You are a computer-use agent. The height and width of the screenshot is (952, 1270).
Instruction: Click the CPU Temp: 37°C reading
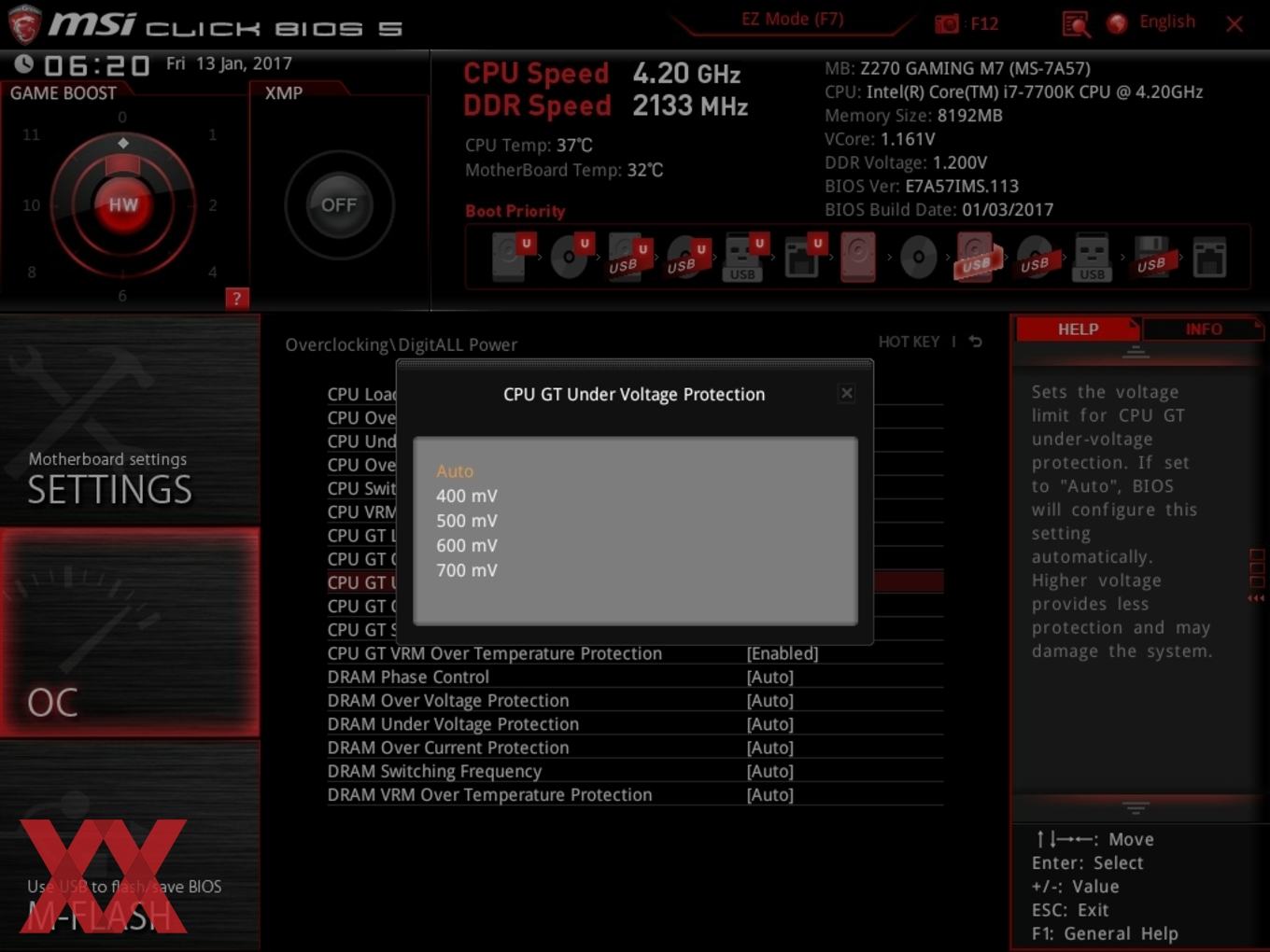coord(529,145)
